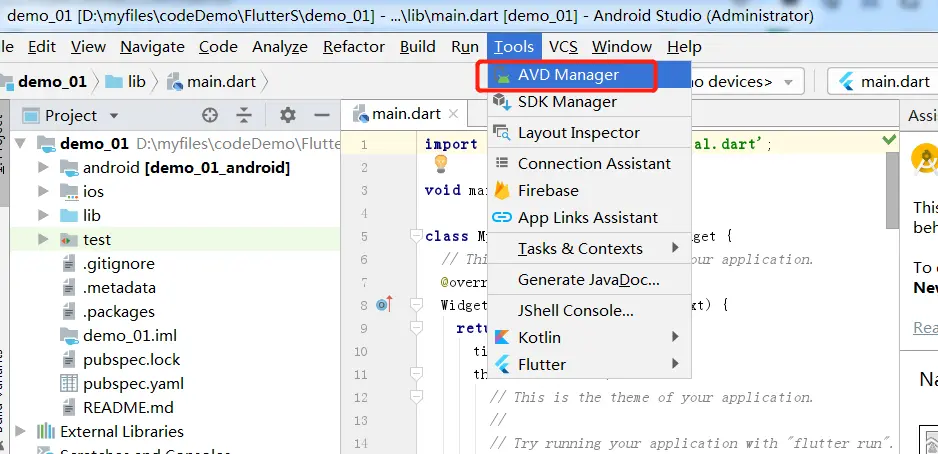938x454 pixels.
Task: Open Project panel settings gear
Action: [288, 115]
